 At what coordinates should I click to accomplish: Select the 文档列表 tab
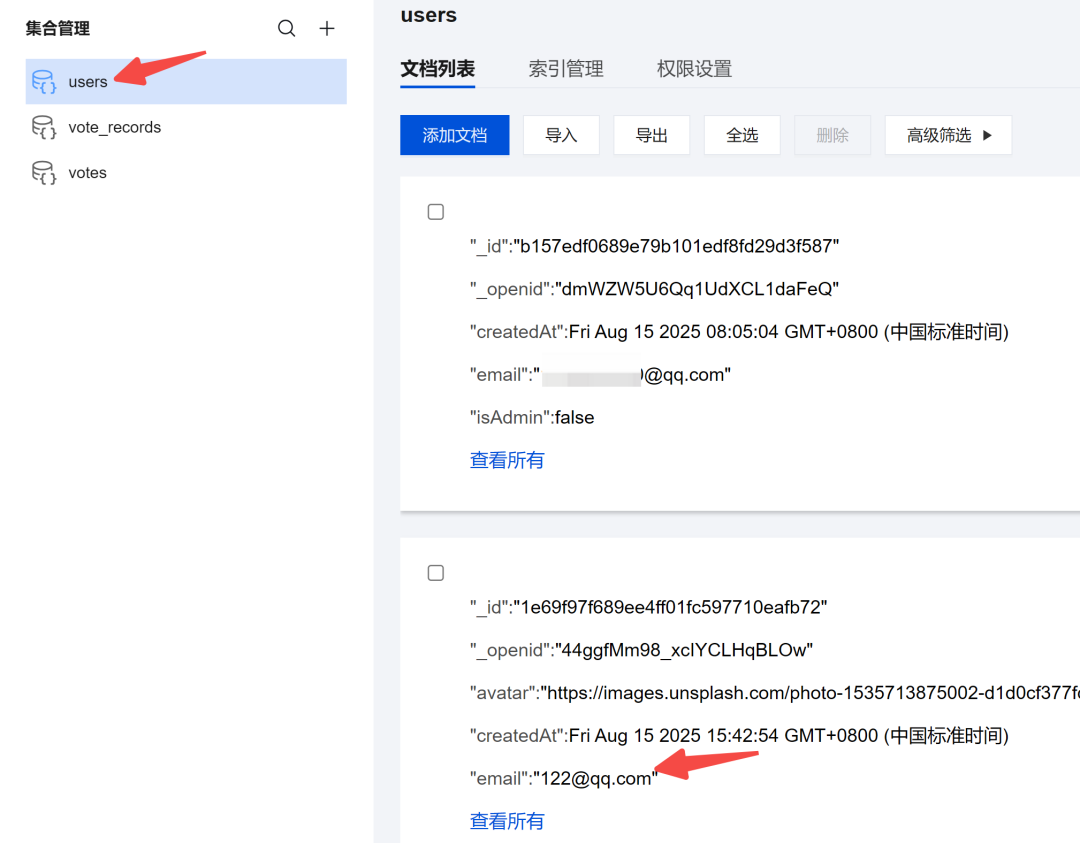click(437, 69)
